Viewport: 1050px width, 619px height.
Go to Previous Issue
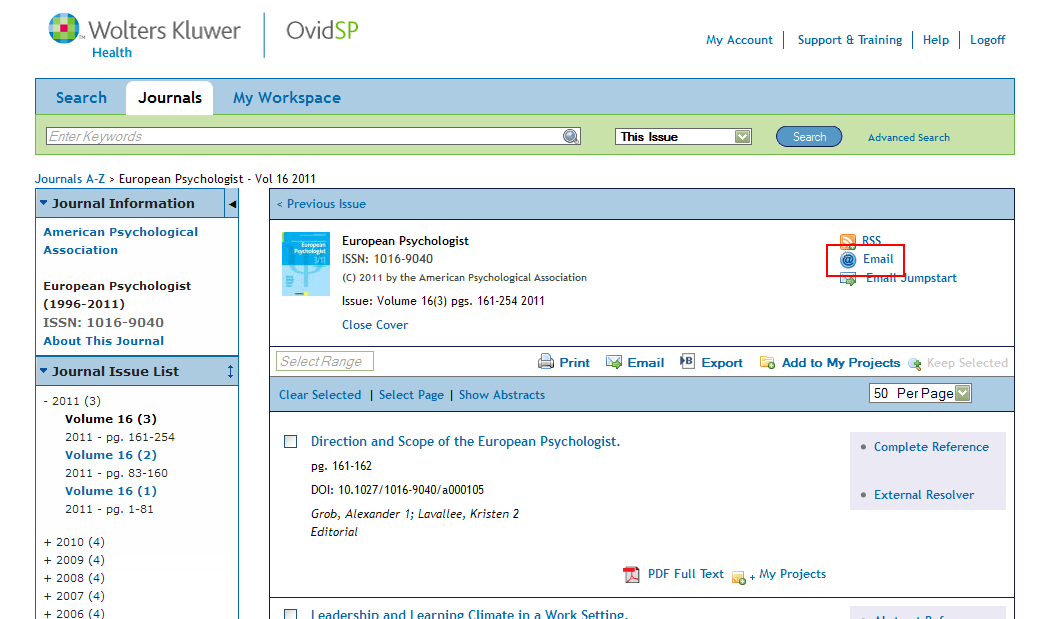pos(321,204)
